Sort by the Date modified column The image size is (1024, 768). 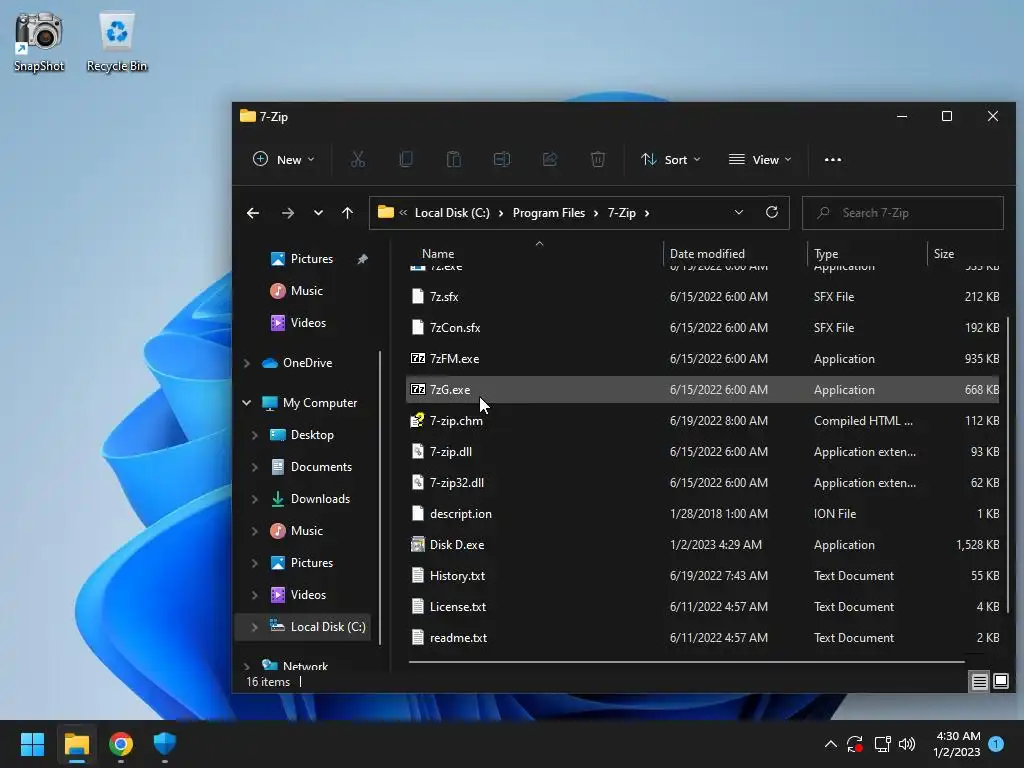(x=707, y=253)
